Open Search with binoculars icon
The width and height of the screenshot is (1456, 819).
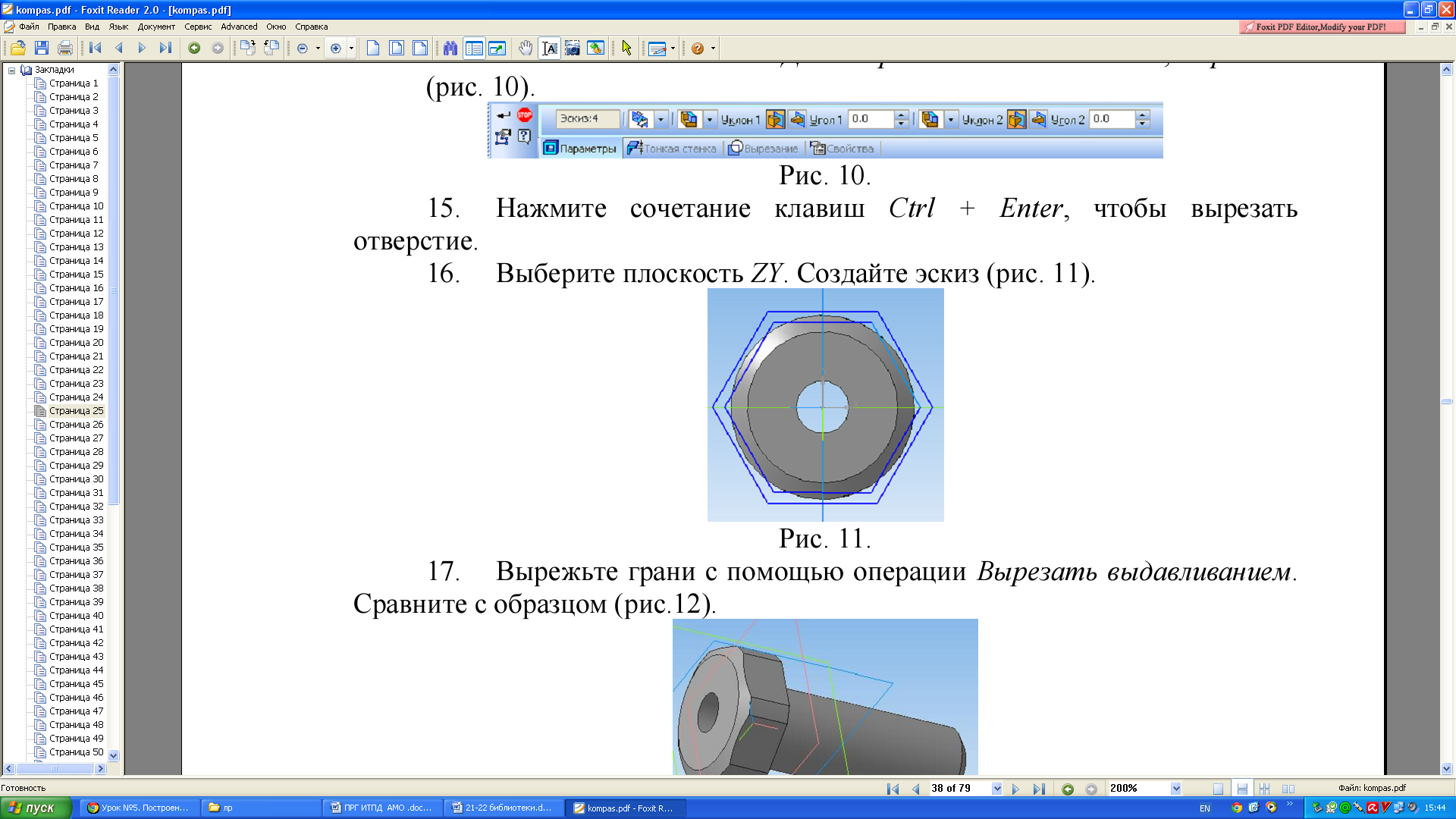pyautogui.click(x=450, y=49)
